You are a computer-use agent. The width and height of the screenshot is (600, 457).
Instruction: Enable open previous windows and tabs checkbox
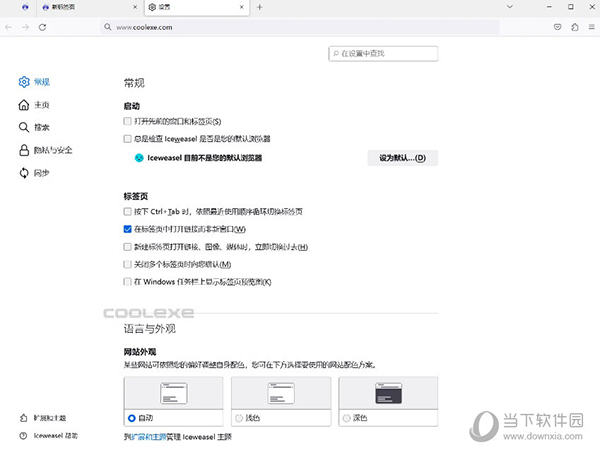[x=127, y=121]
